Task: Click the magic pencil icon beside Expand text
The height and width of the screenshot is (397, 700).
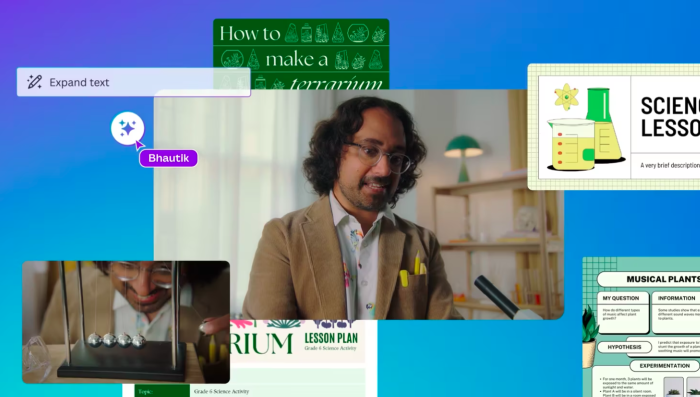Action: click(x=34, y=82)
